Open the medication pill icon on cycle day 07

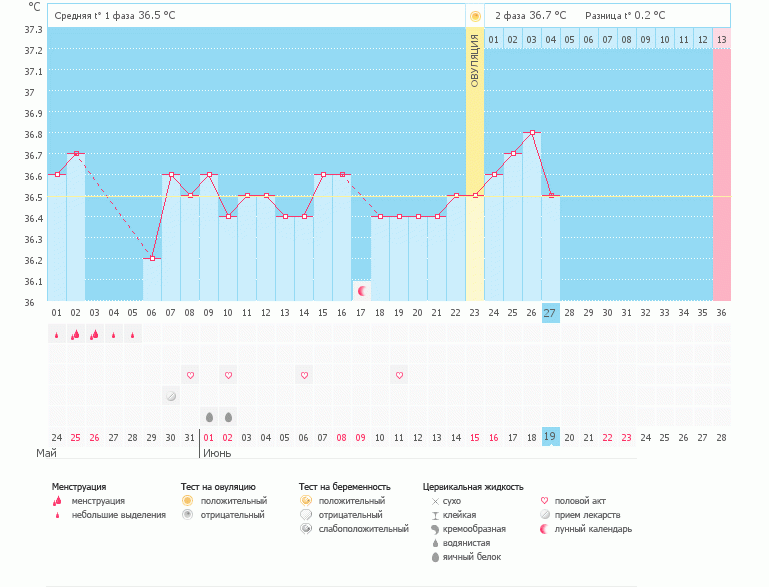(171, 396)
